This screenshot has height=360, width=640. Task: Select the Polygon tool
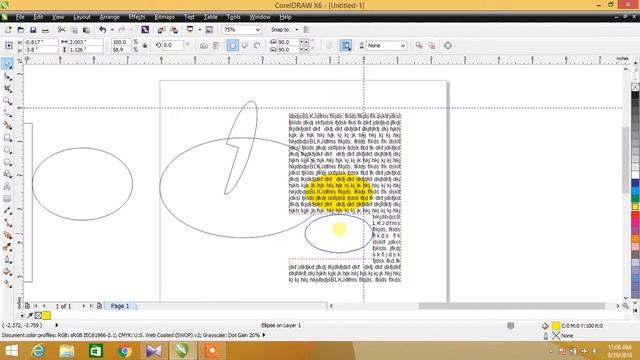pos(7,162)
